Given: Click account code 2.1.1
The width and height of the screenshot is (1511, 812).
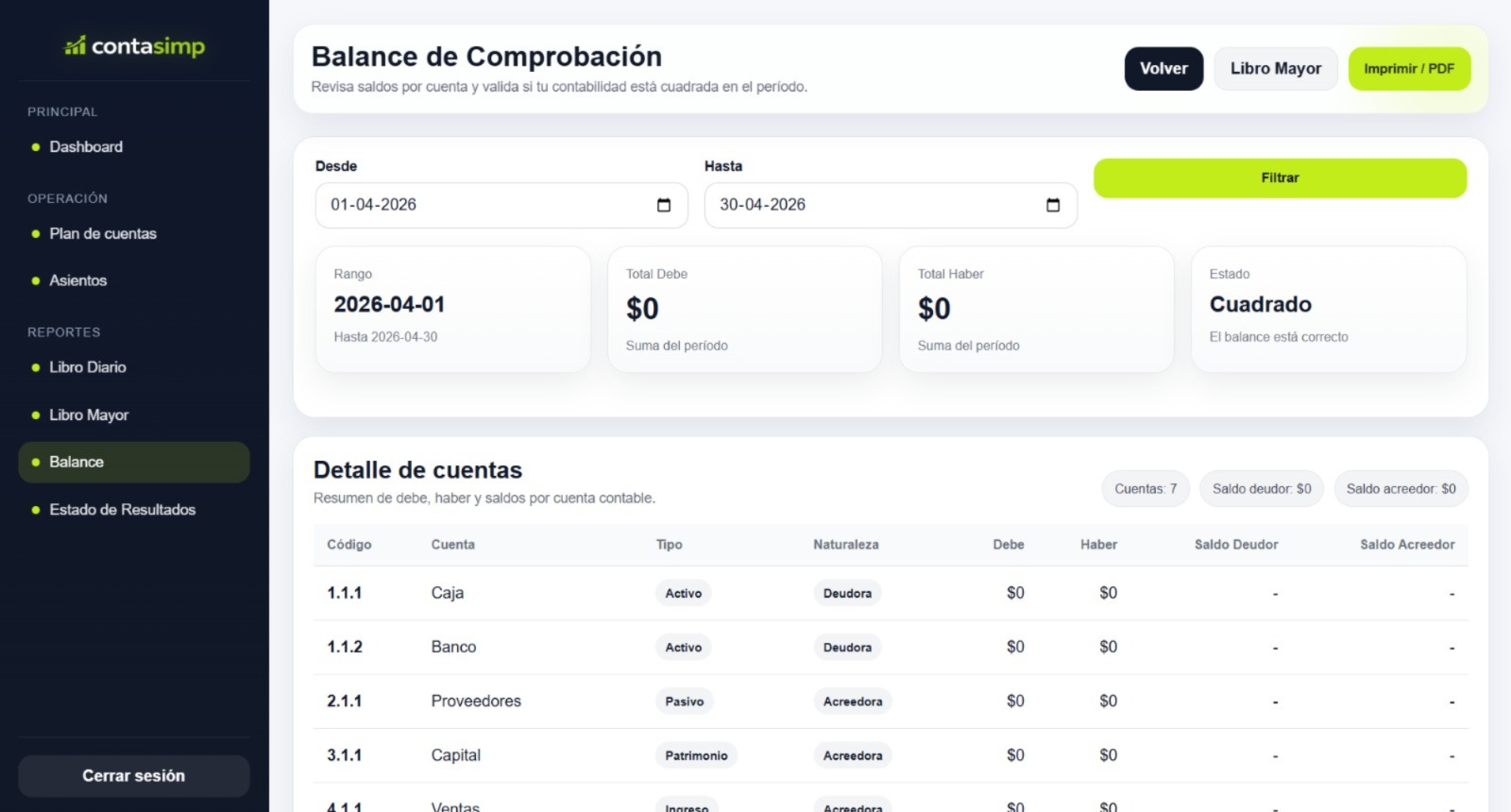Looking at the screenshot, I should click(345, 701).
